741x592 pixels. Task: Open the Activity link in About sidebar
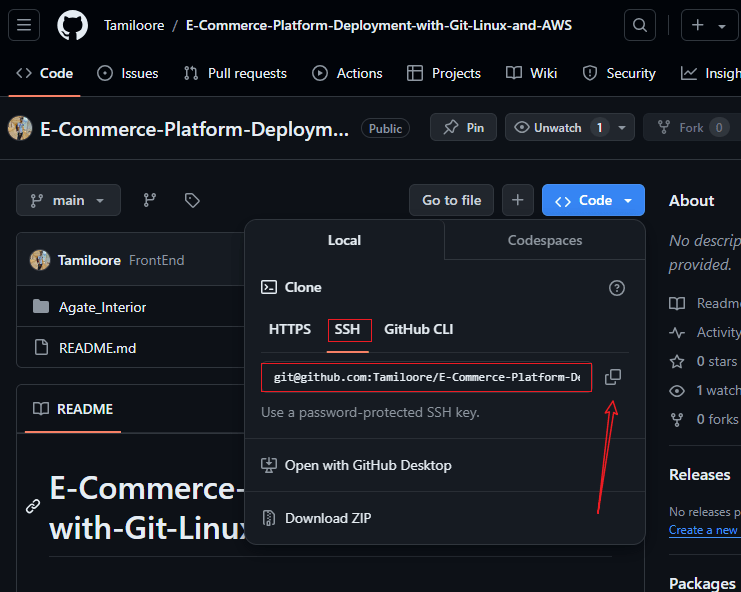706,332
